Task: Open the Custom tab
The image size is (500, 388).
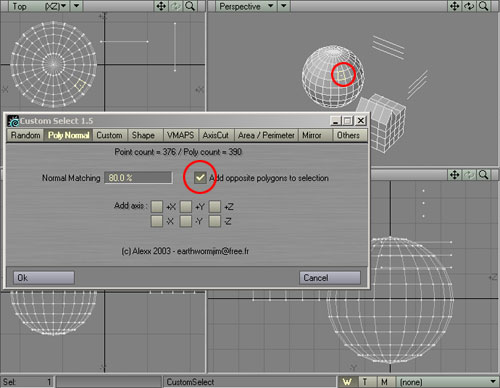Action: click(110, 135)
